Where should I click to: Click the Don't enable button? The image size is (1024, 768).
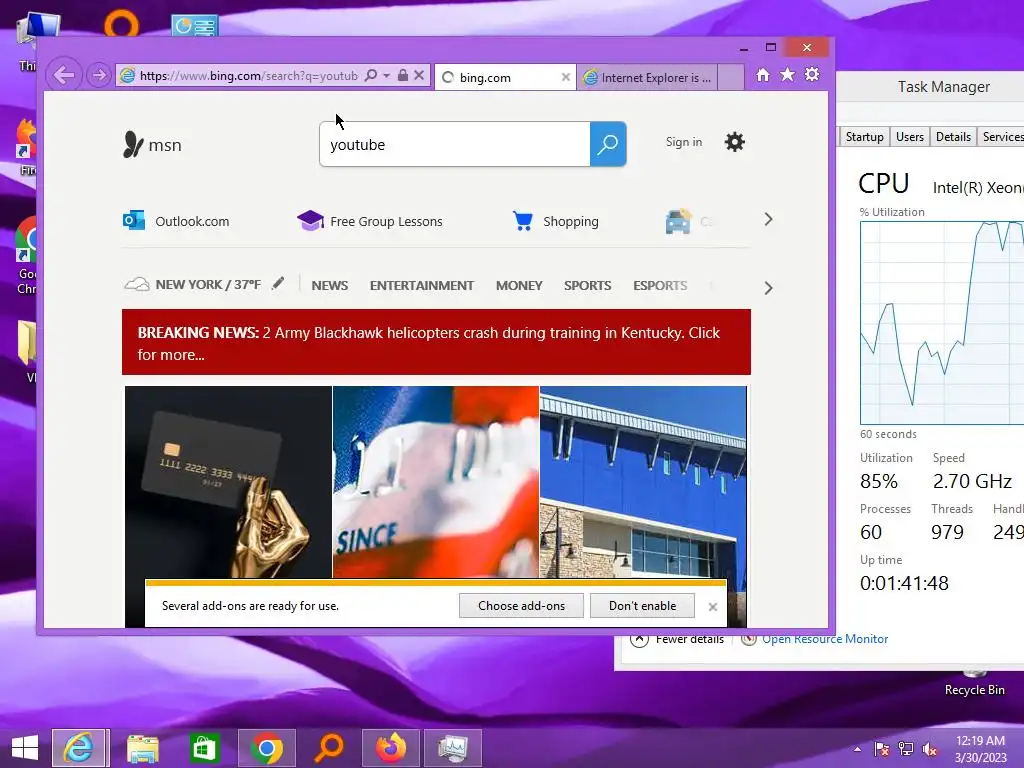[x=643, y=605]
